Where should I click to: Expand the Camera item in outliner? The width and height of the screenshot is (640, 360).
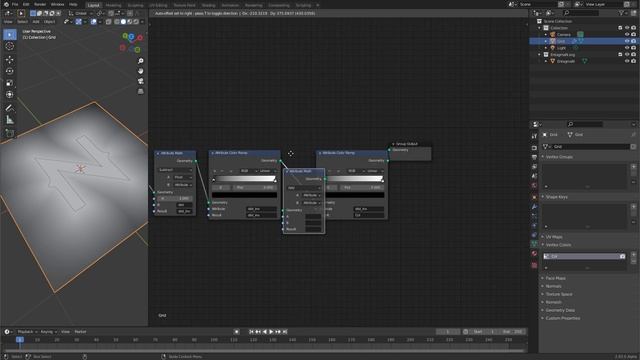click(546, 35)
